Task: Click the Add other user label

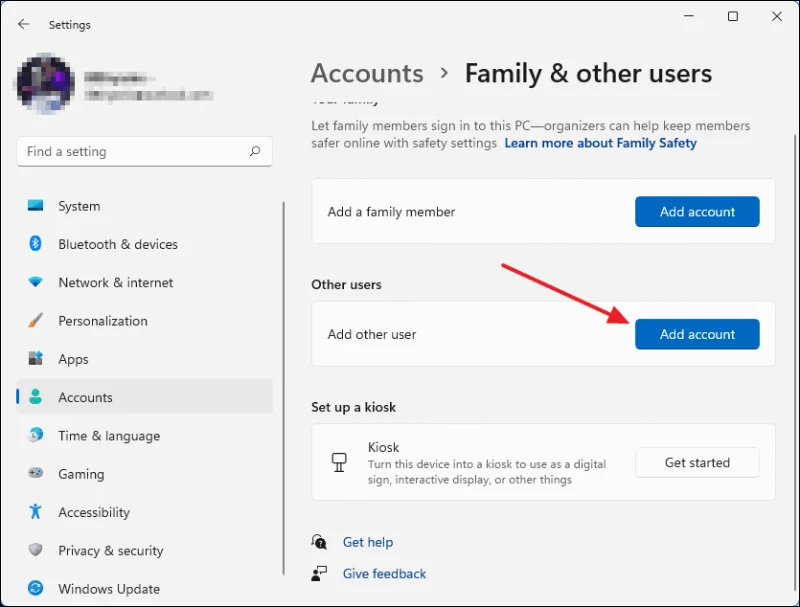Action: [x=372, y=334]
